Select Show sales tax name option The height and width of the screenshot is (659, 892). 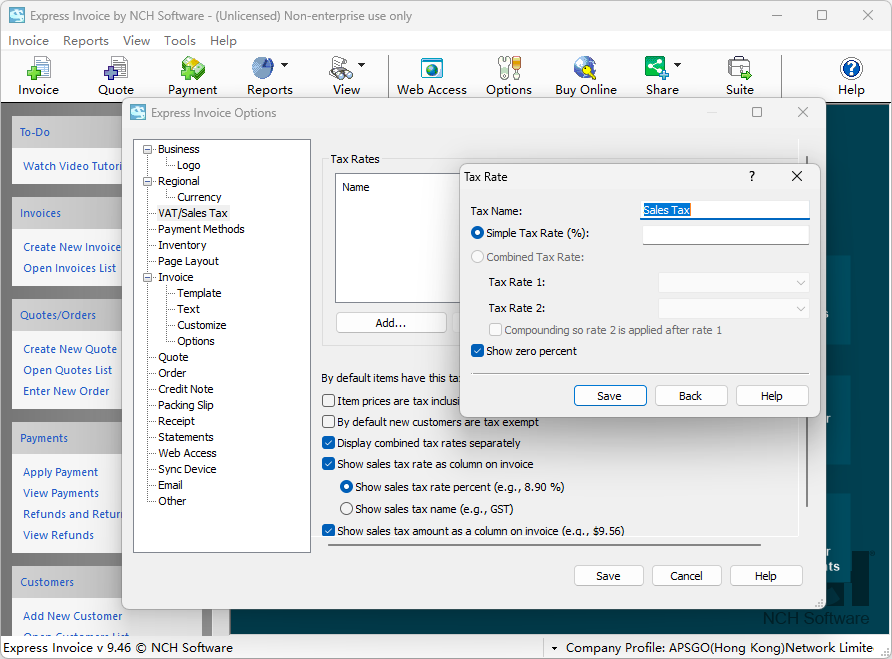(346, 508)
